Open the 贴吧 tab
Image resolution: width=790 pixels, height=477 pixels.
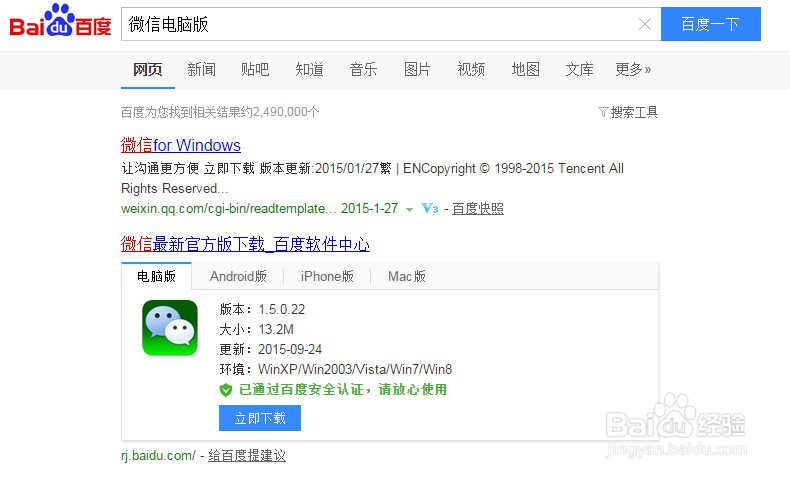(x=255, y=70)
